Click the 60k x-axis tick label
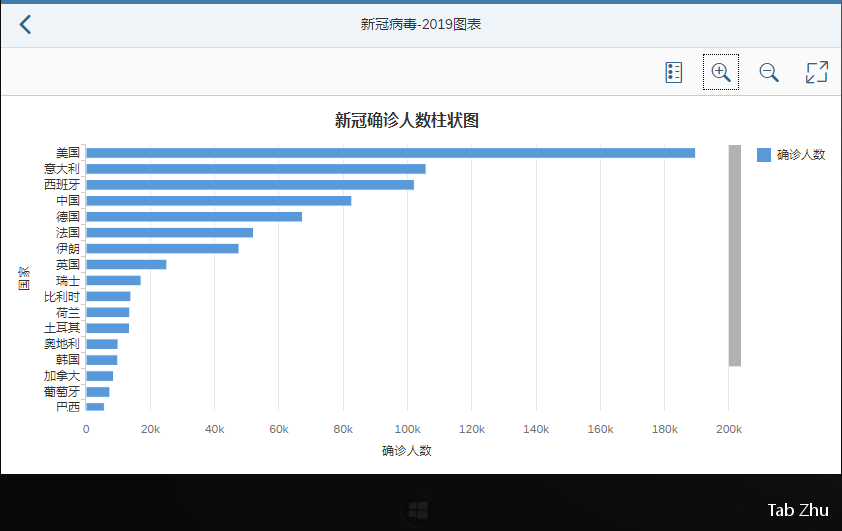Image resolution: width=842 pixels, height=531 pixels. click(x=279, y=430)
